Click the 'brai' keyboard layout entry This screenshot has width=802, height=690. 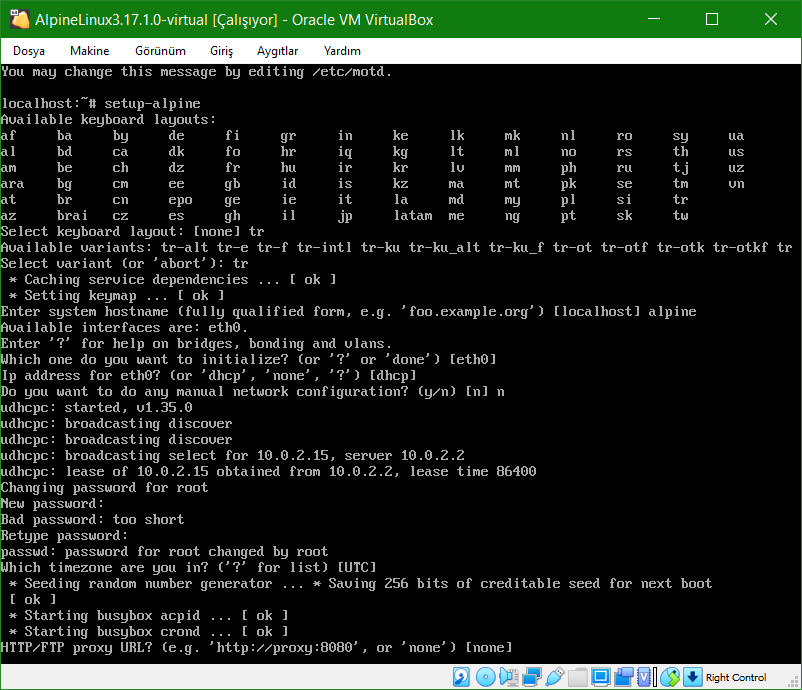72,216
